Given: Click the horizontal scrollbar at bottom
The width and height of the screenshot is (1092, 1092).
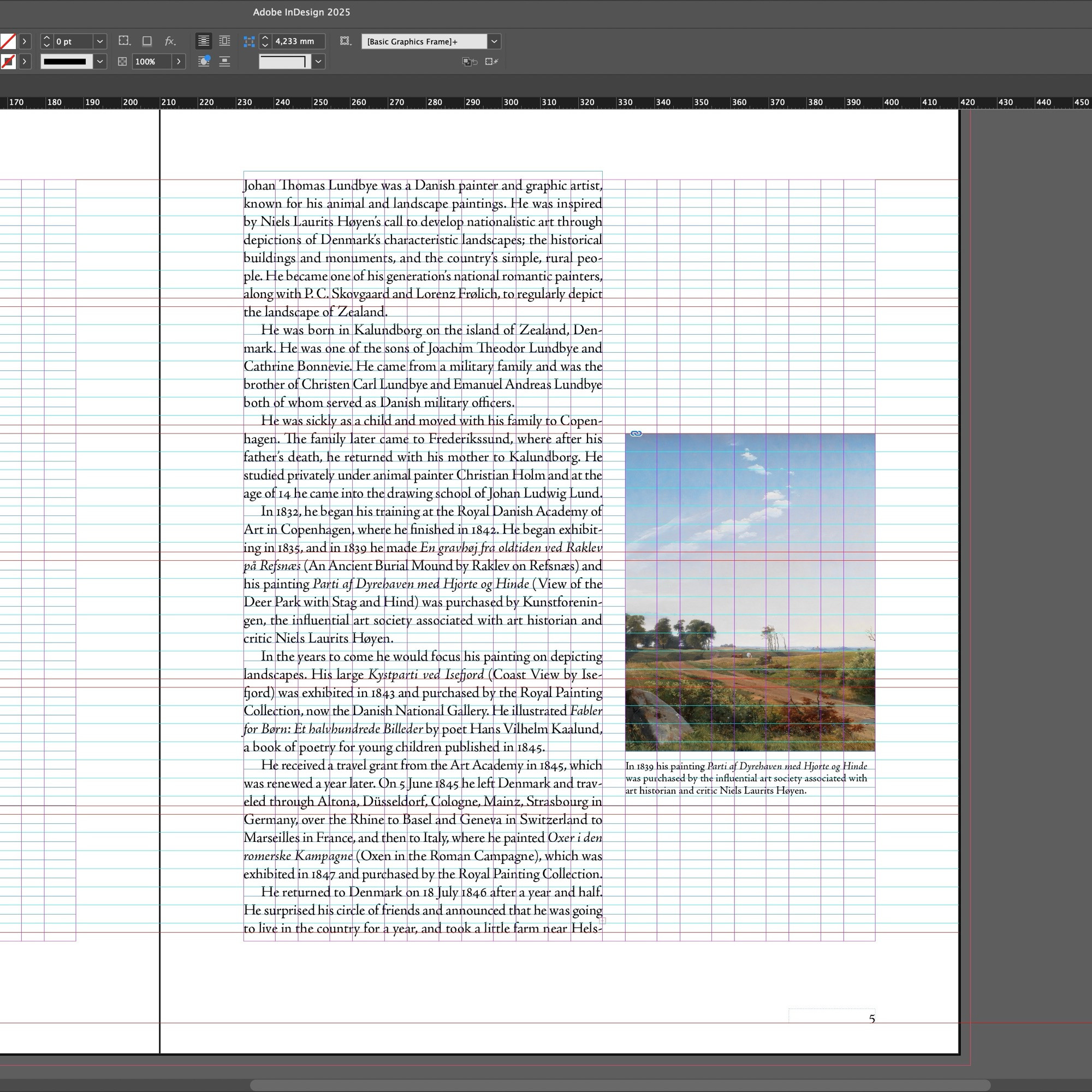Looking at the screenshot, I should click(x=620, y=1085).
